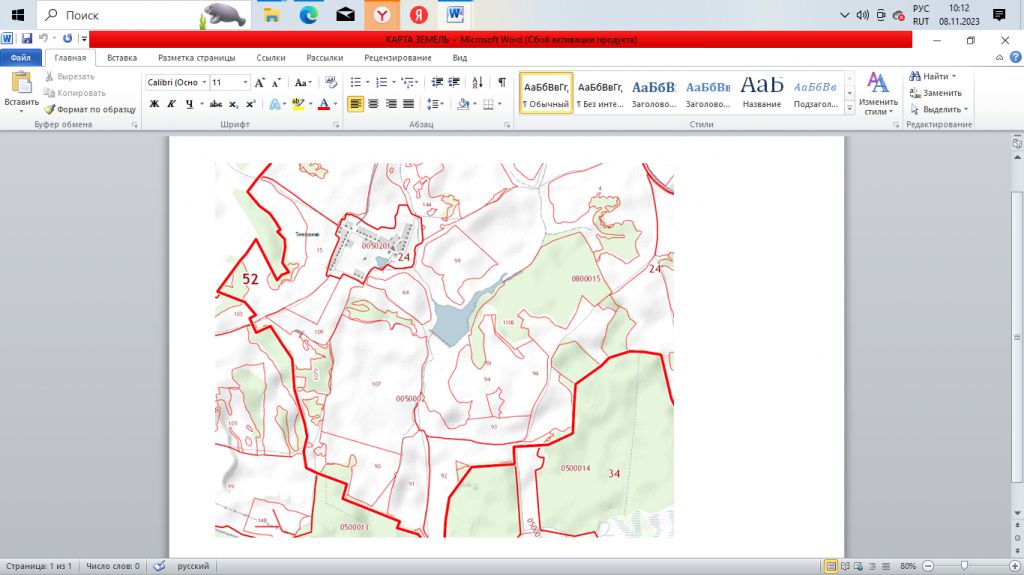This screenshot has width=1024, height=575.
Task: Open Microsoft Edge from taskbar
Action: coord(308,14)
